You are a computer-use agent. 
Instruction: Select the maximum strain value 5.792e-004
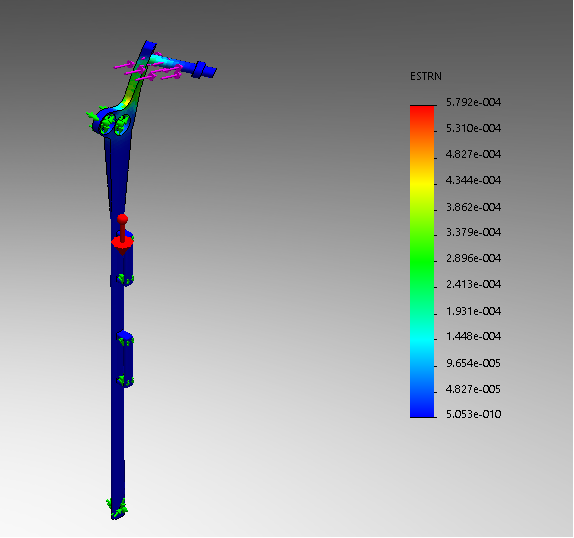pyautogui.click(x=473, y=102)
